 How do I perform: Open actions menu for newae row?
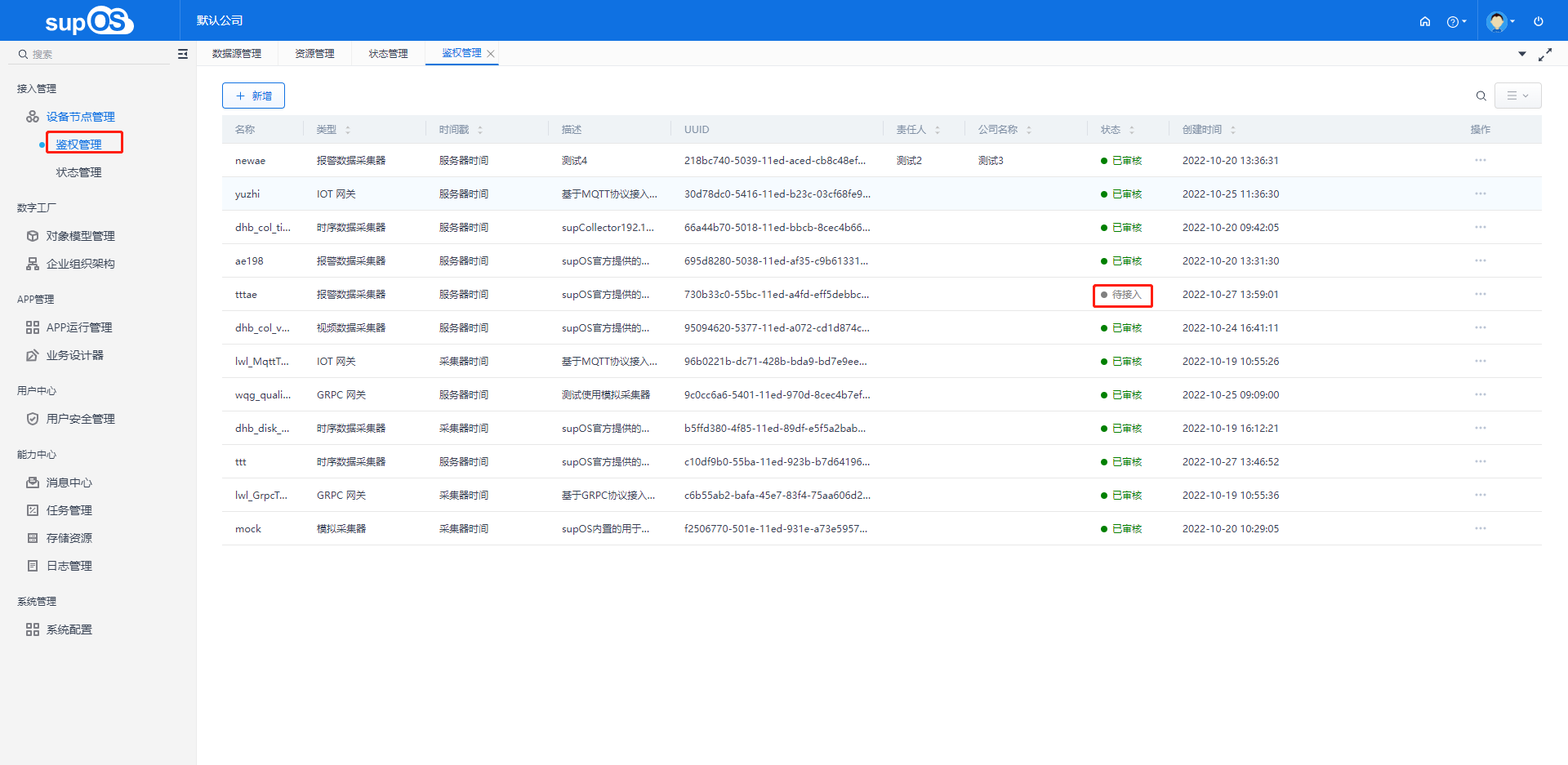(x=1480, y=161)
